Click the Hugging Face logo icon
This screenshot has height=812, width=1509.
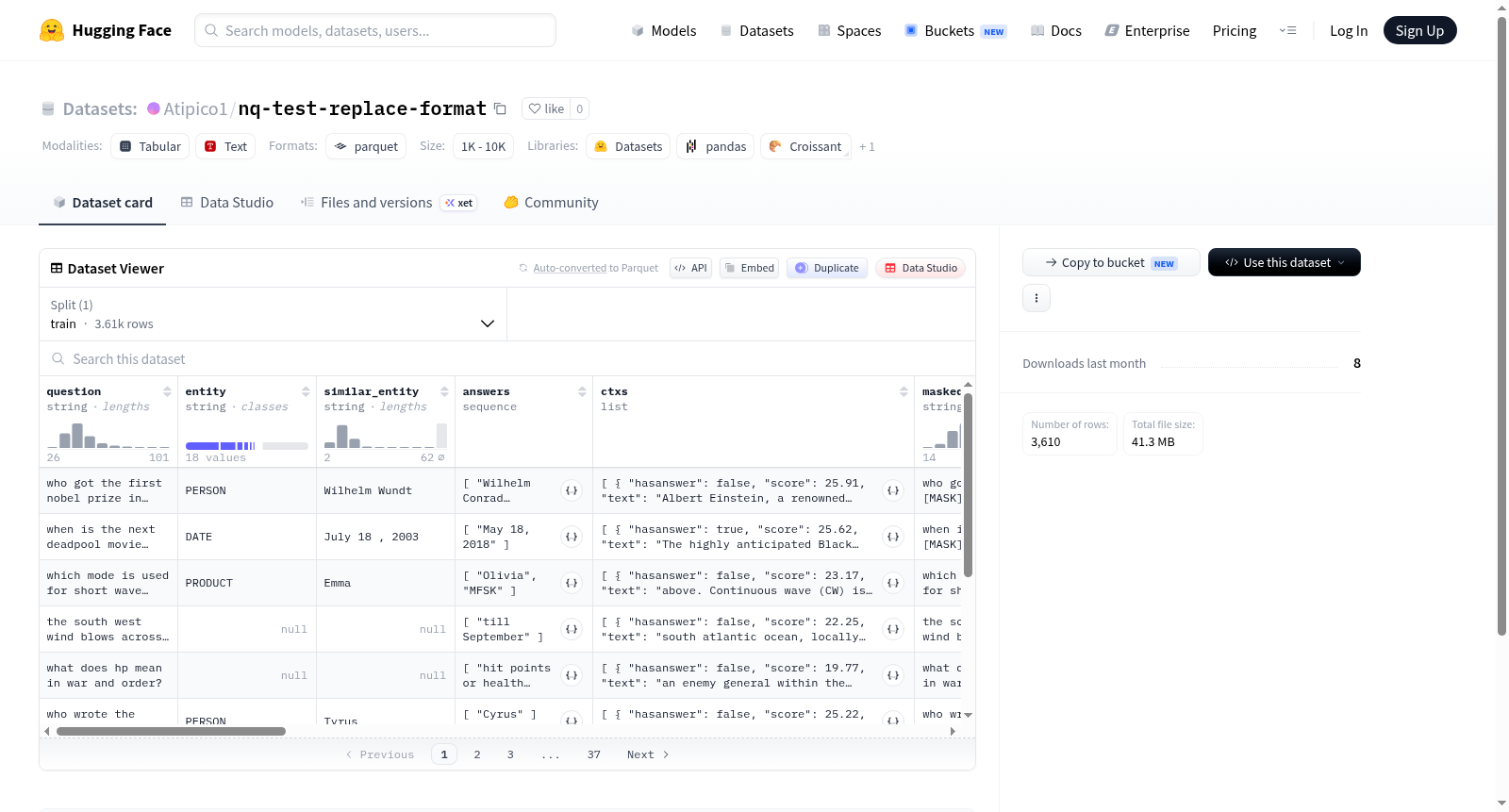coord(52,30)
